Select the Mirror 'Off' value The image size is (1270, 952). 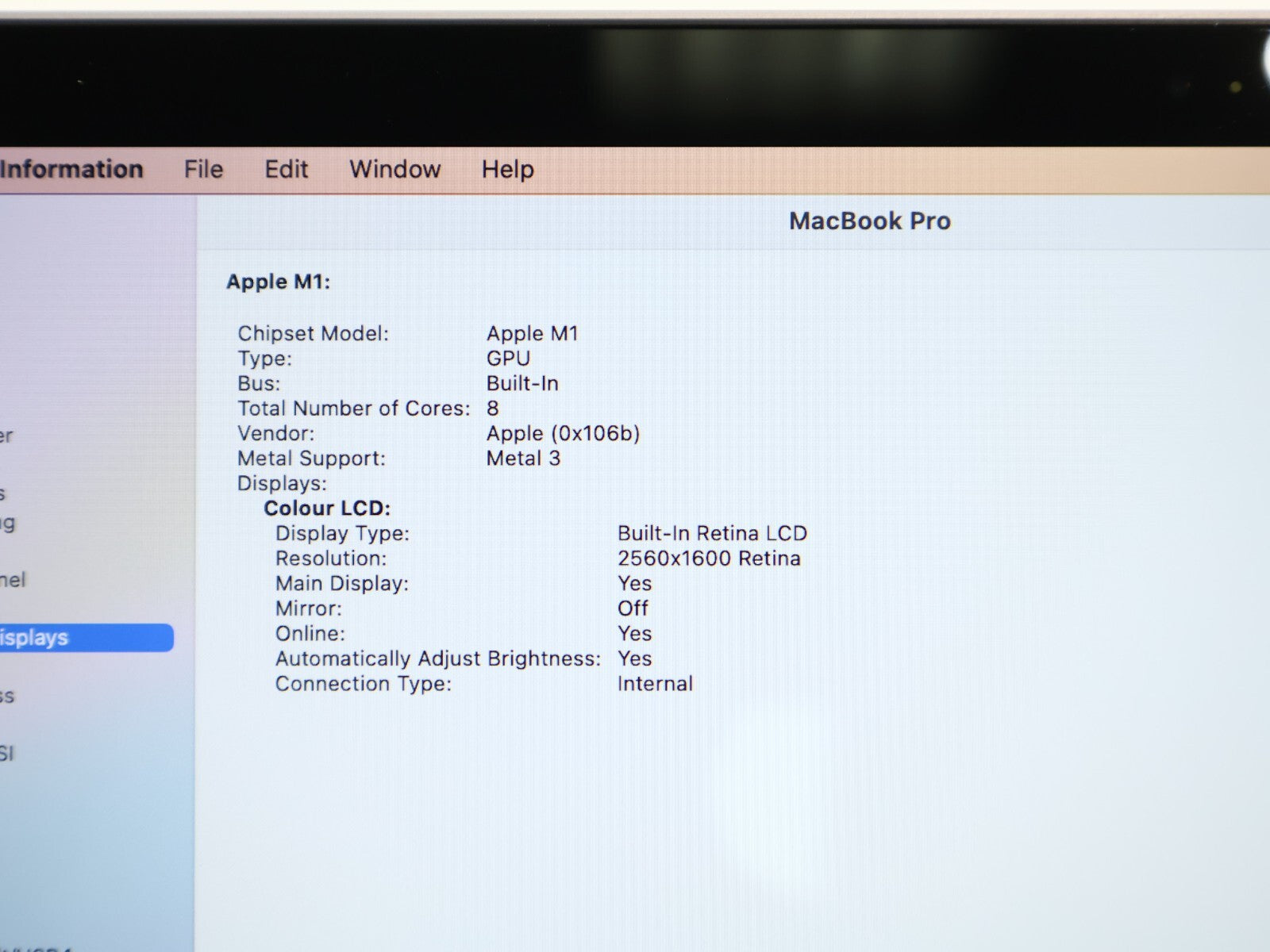633,608
